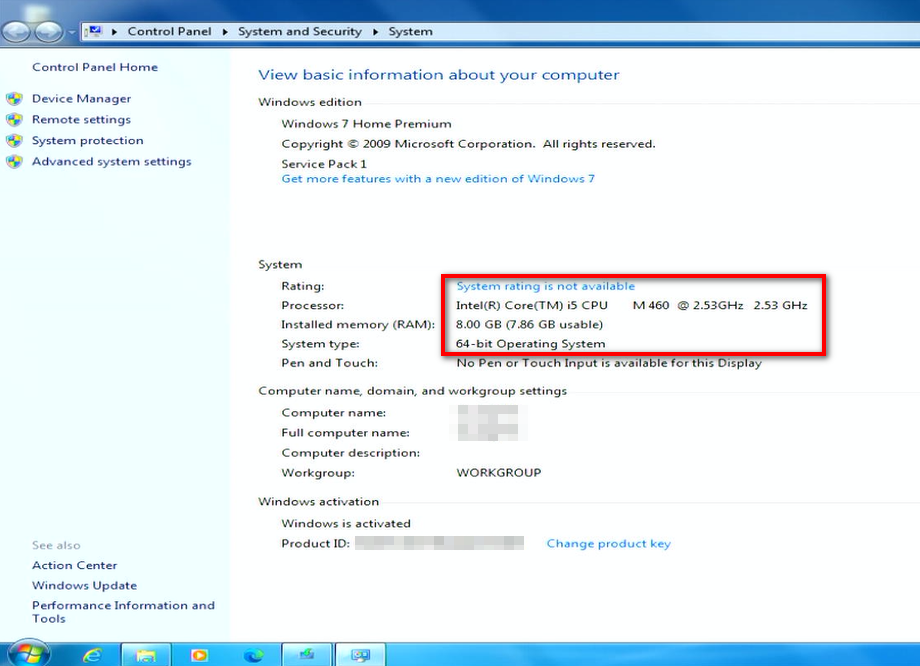Image resolution: width=920 pixels, height=666 pixels.
Task: Click the shield icon beside System protection
Action: [15, 141]
